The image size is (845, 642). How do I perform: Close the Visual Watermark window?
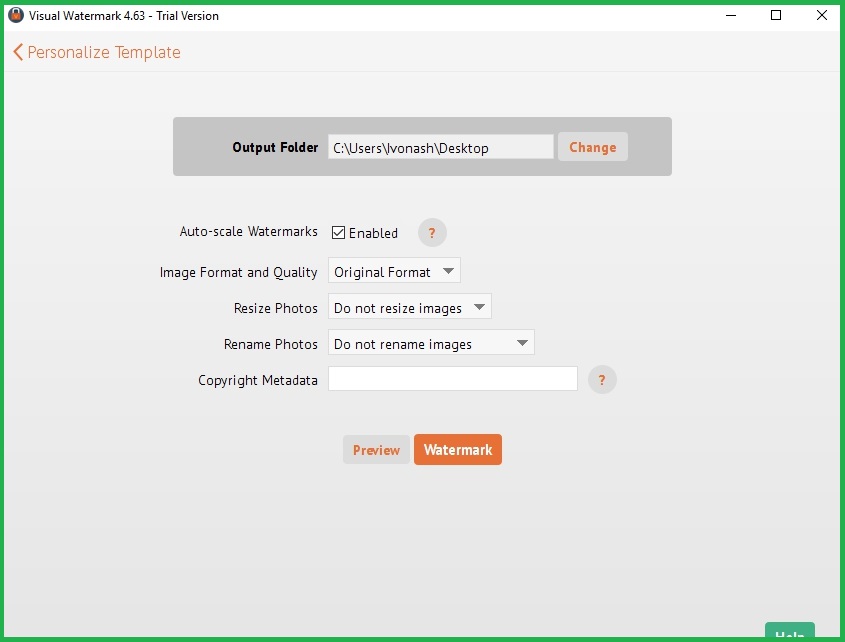click(822, 15)
